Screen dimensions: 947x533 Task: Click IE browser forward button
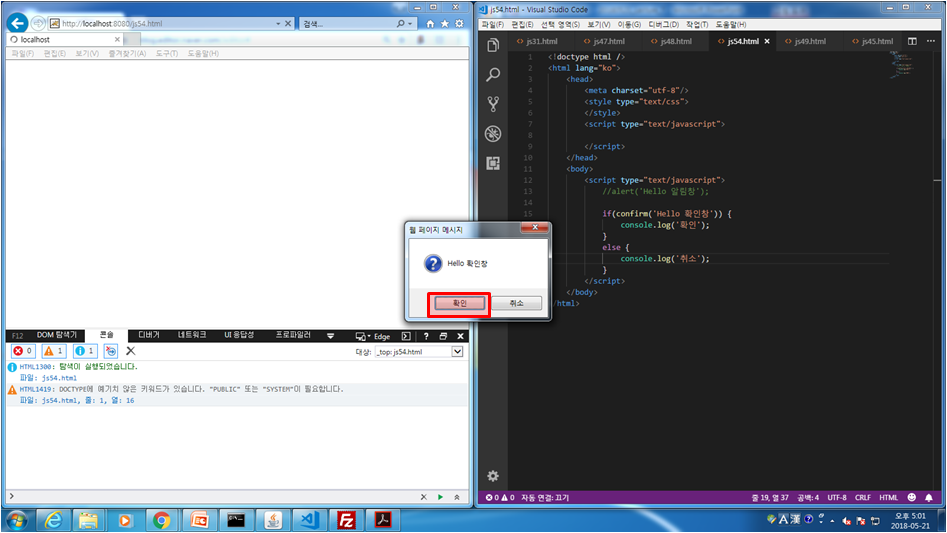coord(38,23)
